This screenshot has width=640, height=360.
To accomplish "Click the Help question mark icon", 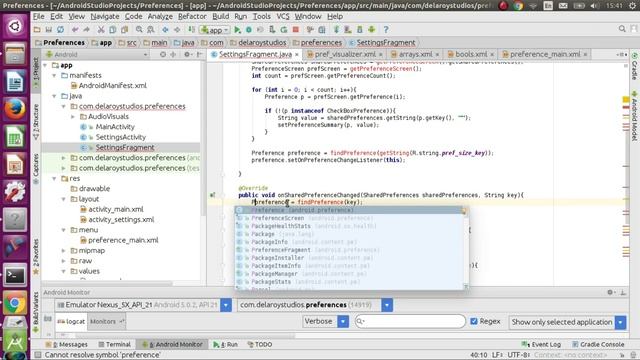I will pos(386,29).
